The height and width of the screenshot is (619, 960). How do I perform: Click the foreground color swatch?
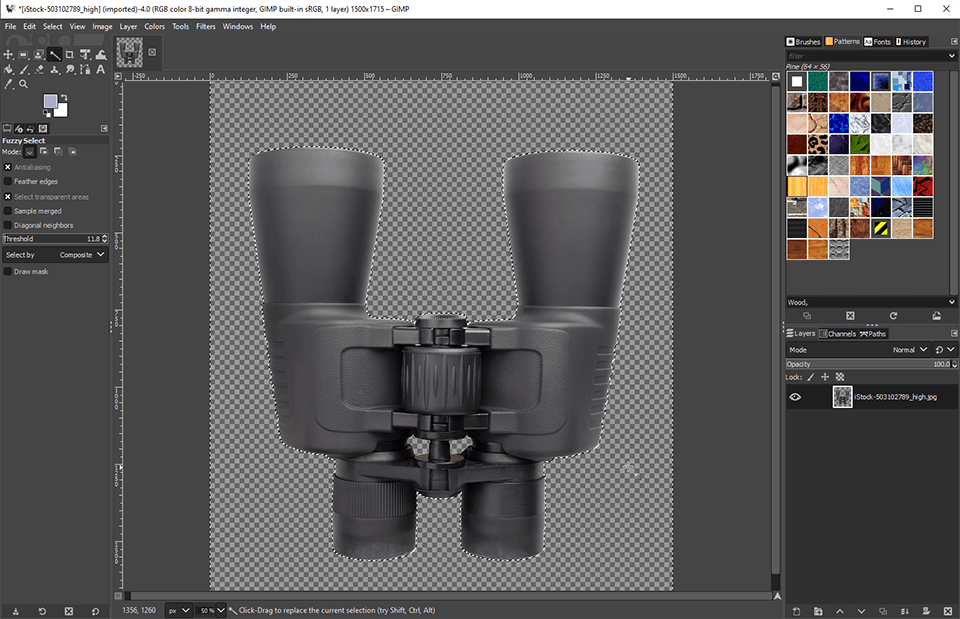coord(51,101)
